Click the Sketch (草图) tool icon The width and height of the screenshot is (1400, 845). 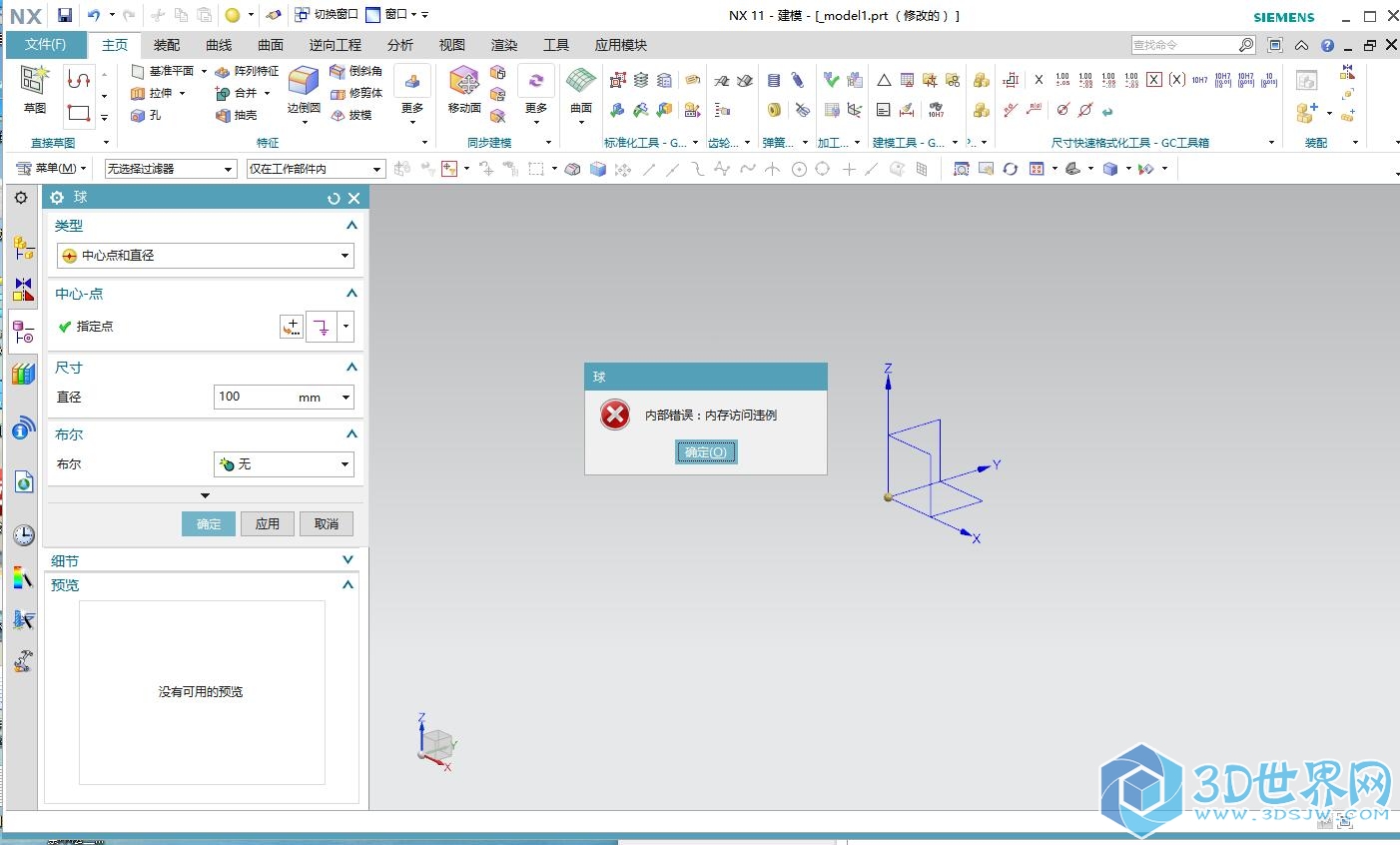(x=35, y=81)
